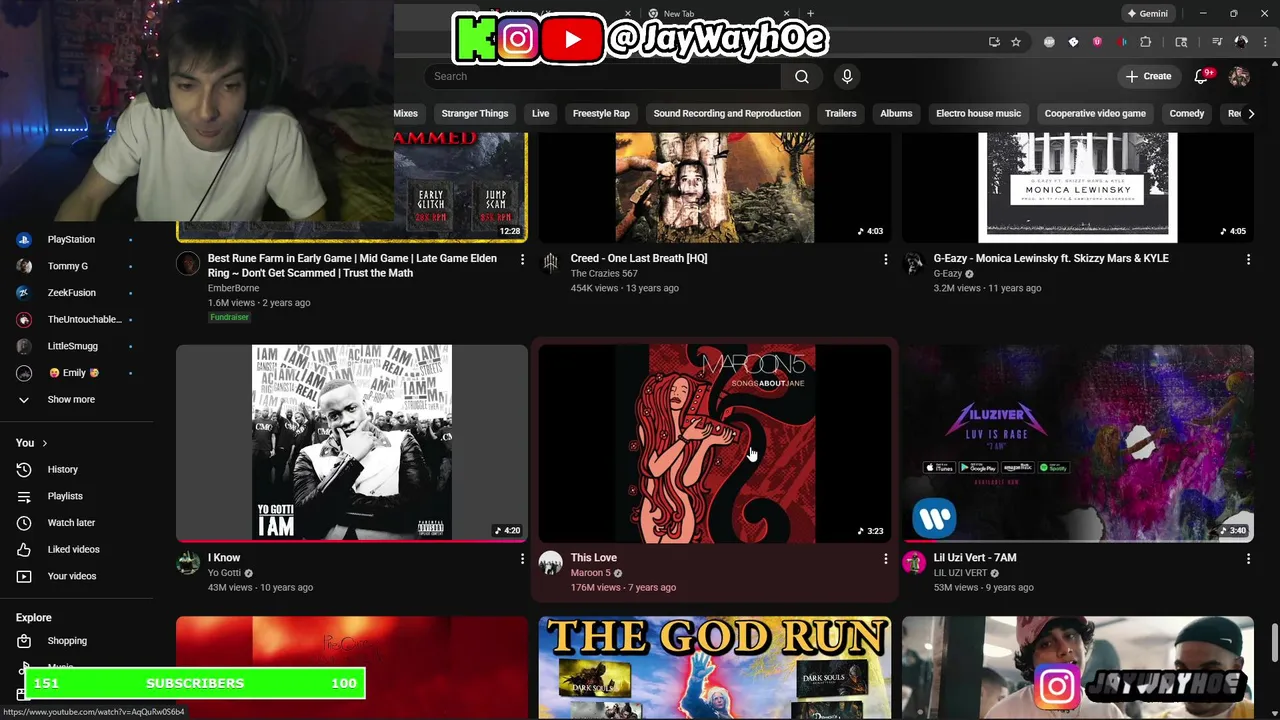Select the Cooperative video game chip
Viewport: 1280px width, 720px height.
pyautogui.click(x=1095, y=114)
